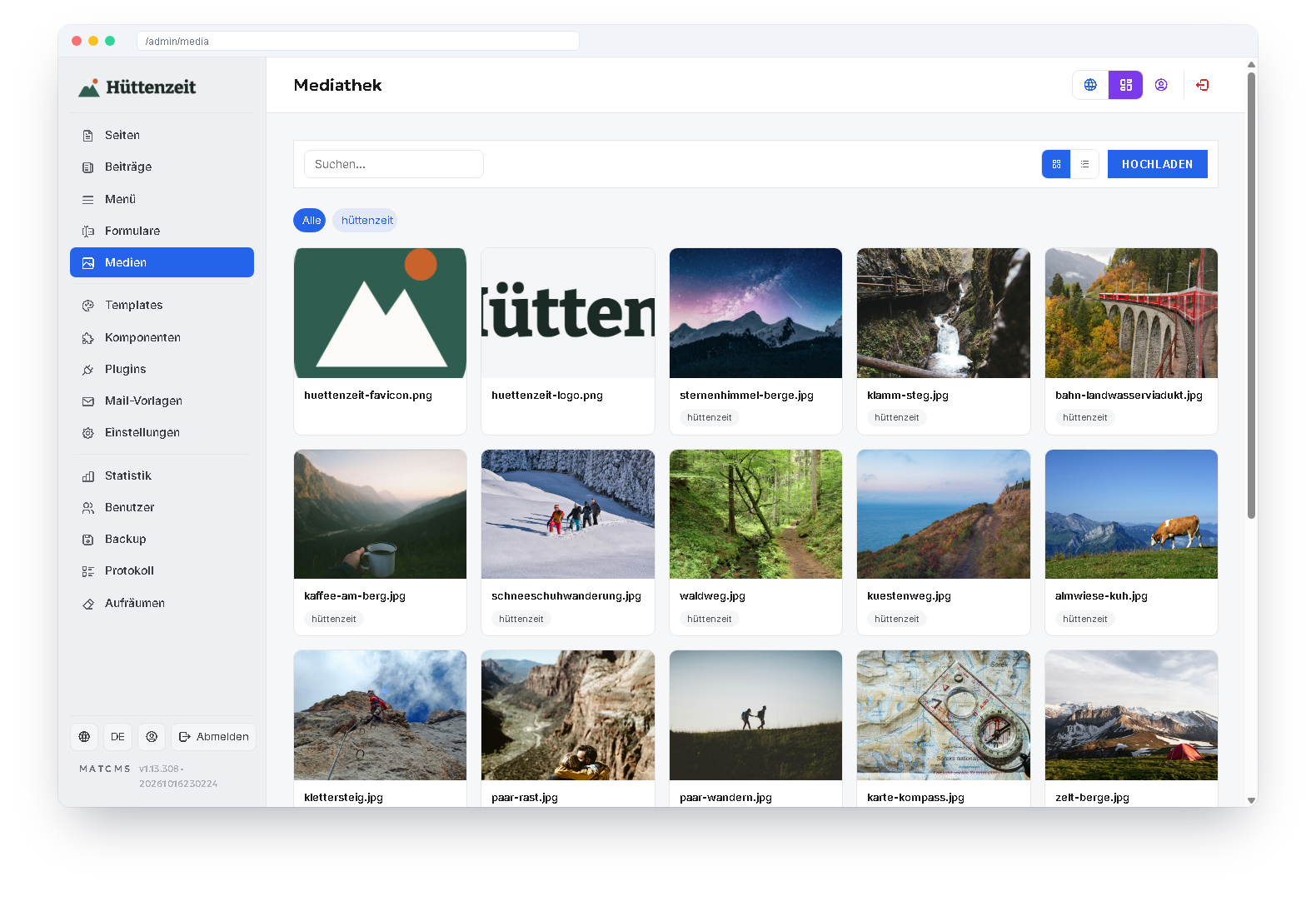Click the HOCHLADEN upload button

1157,164
